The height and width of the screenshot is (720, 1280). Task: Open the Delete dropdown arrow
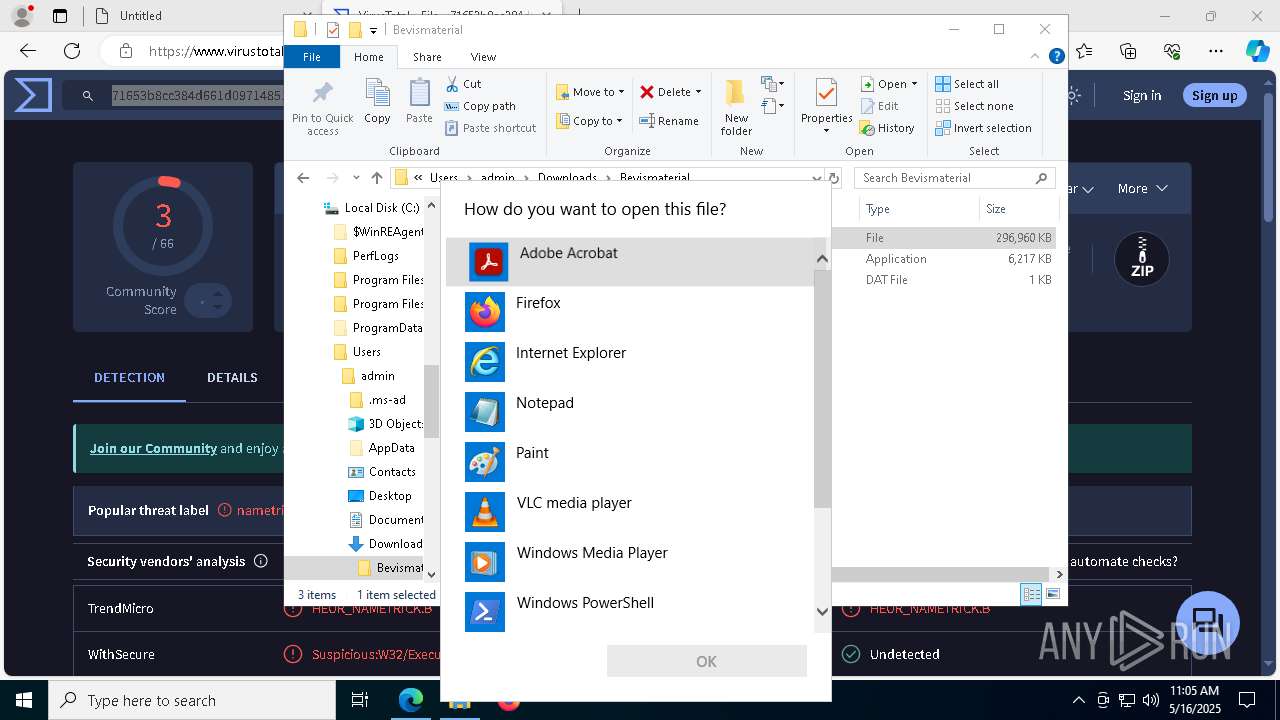click(698, 92)
